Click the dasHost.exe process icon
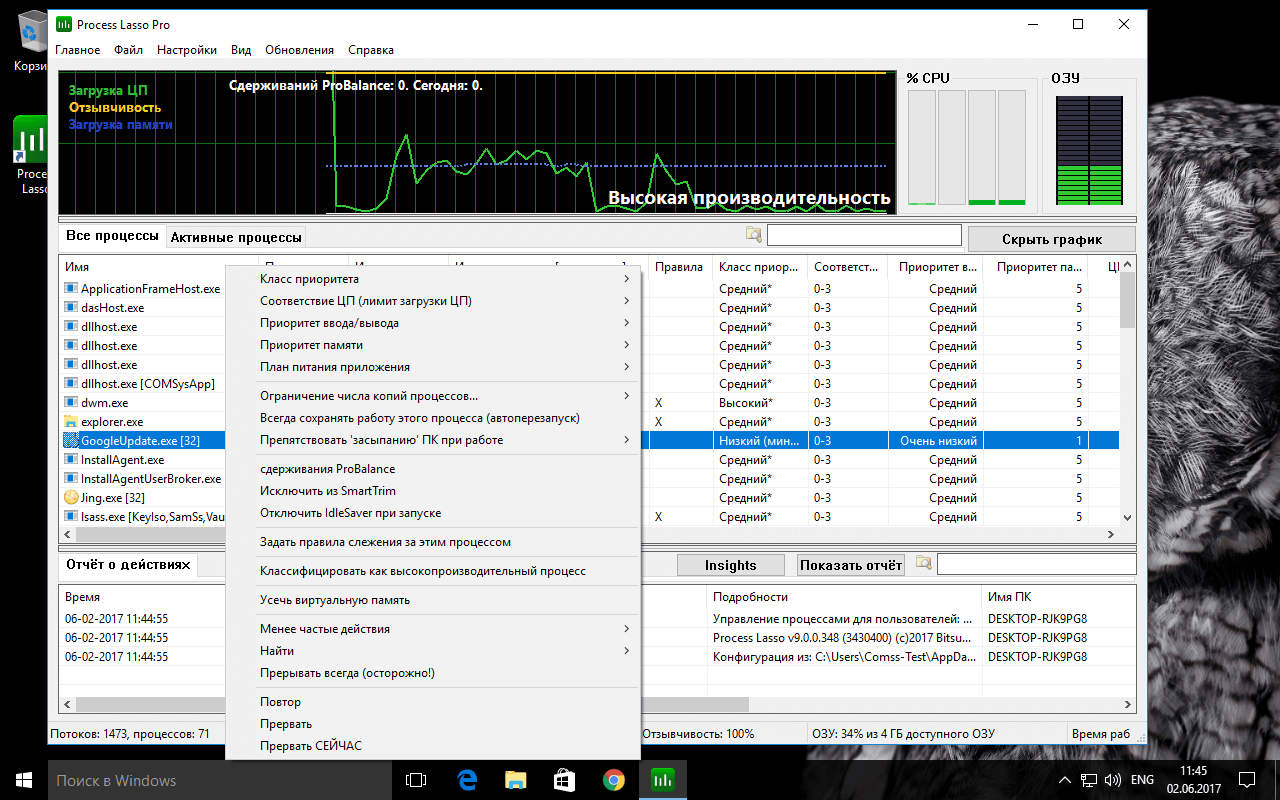The height and width of the screenshot is (800, 1280). (x=71, y=307)
